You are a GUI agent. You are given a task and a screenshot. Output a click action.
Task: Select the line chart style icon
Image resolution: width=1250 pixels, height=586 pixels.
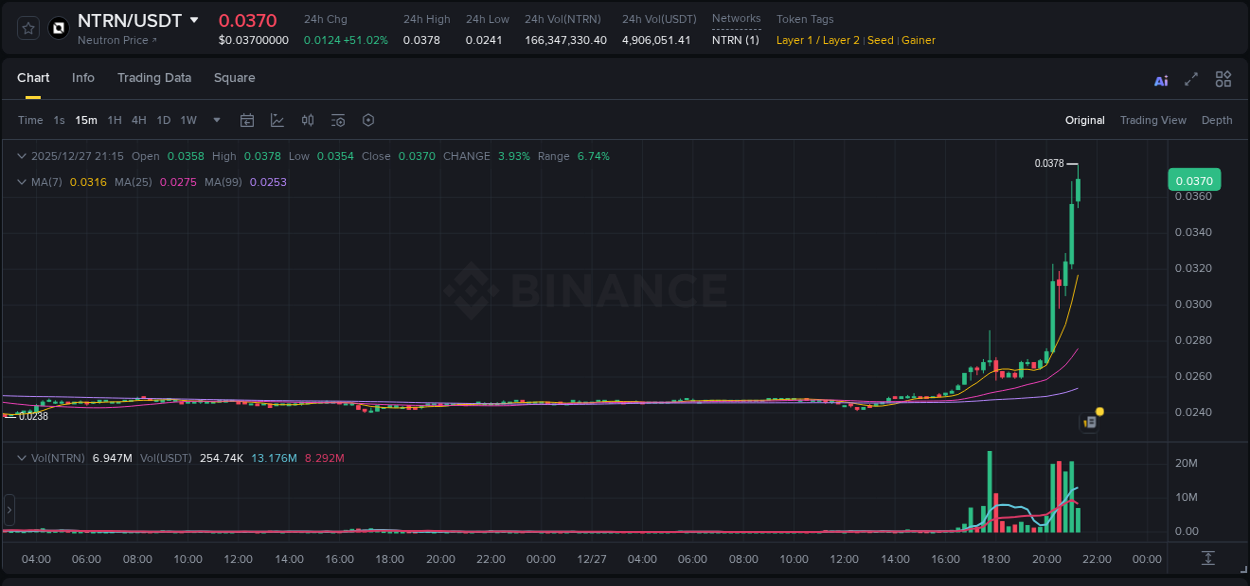click(277, 120)
